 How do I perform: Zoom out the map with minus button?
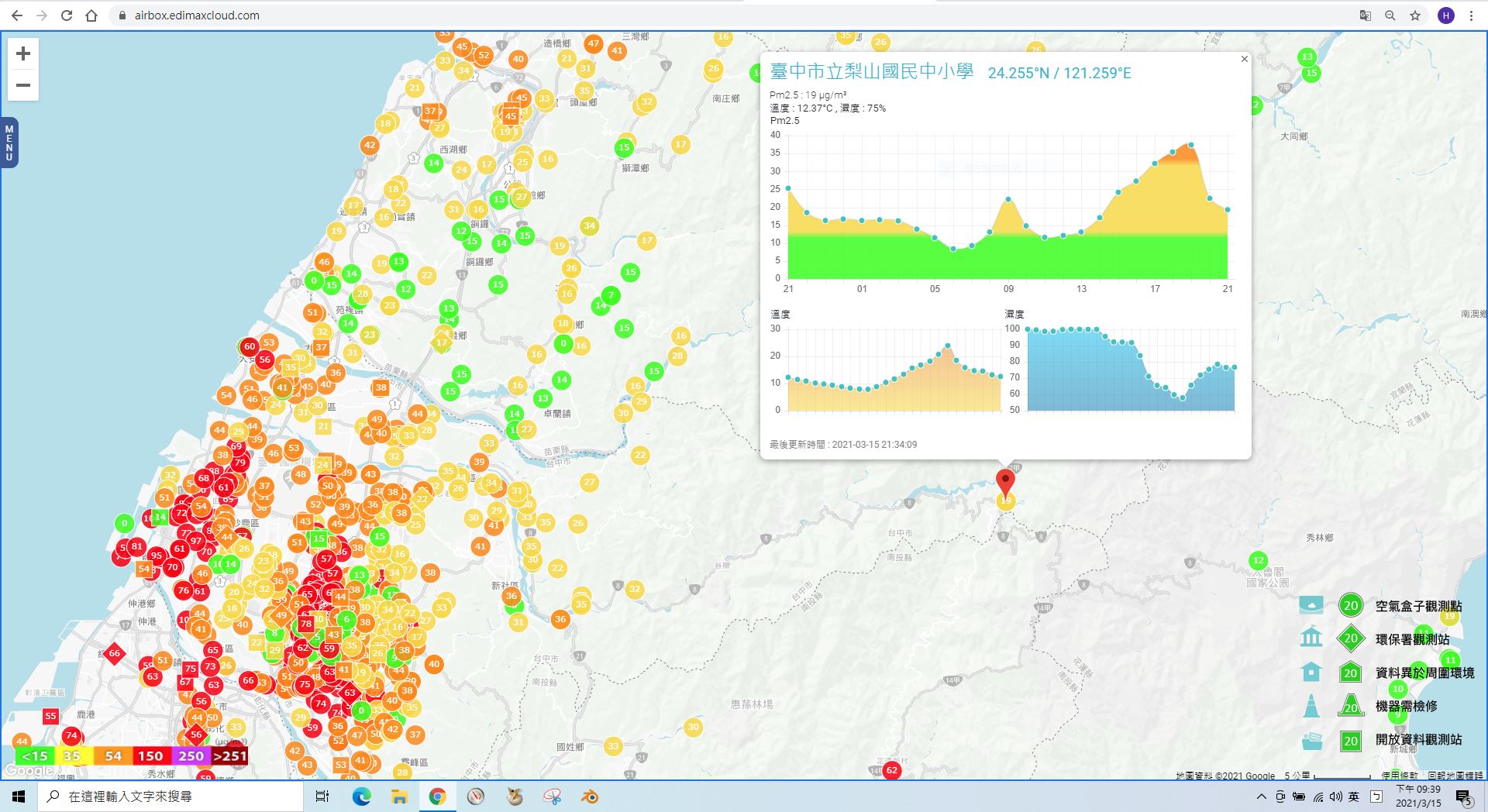point(23,85)
